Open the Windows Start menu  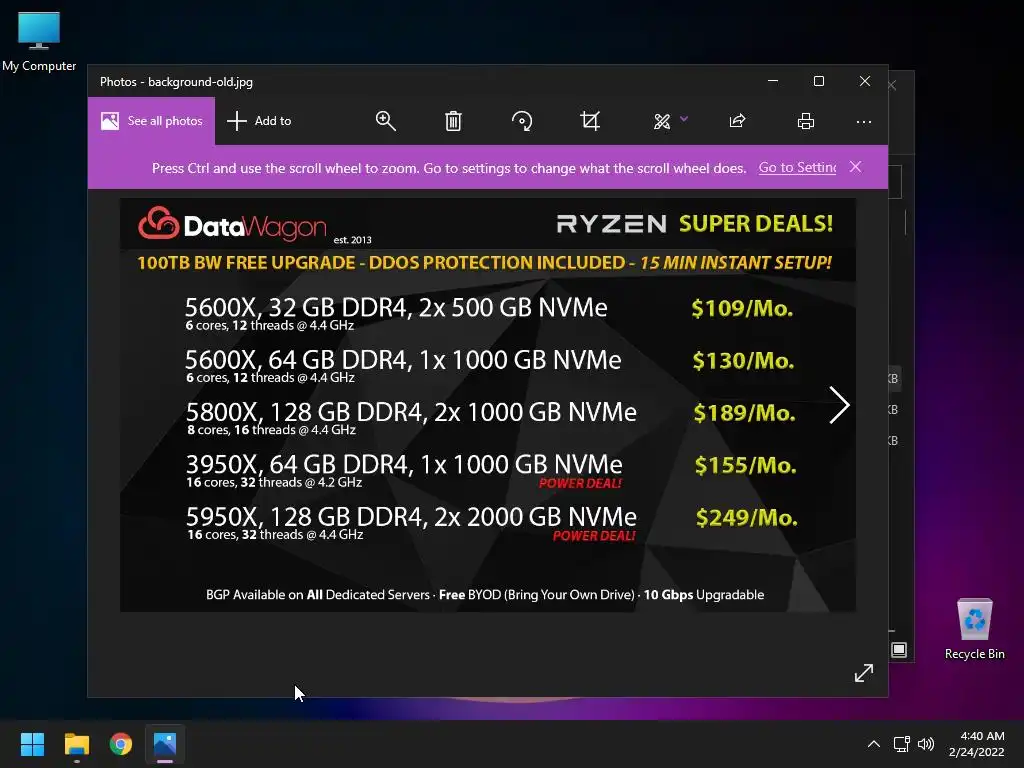click(x=32, y=744)
